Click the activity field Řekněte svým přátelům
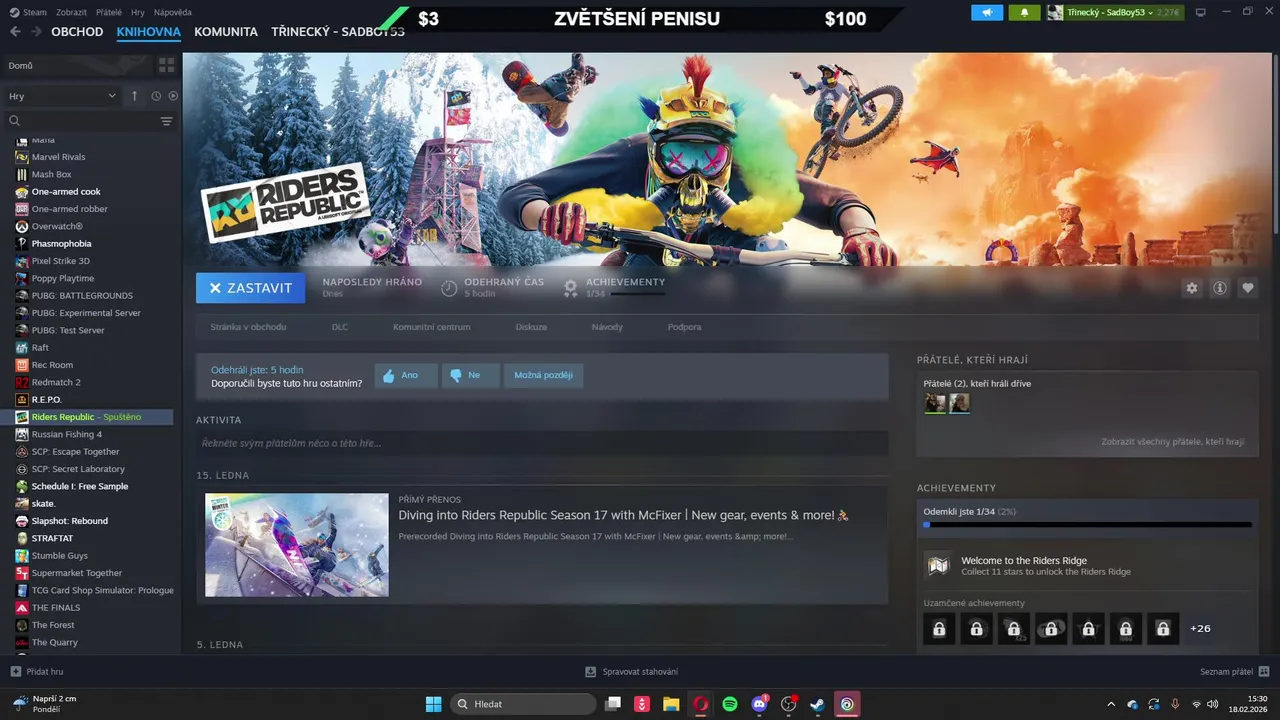The height and width of the screenshot is (720, 1280). point(542,443)
